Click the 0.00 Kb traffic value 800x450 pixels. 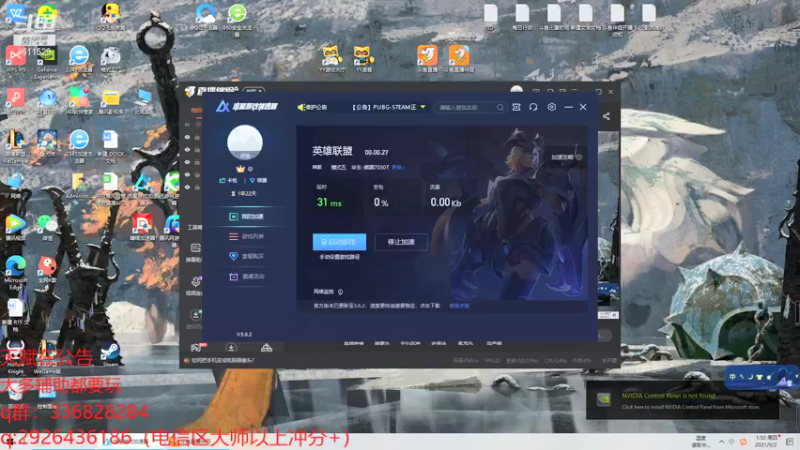(x=445, y=203)
